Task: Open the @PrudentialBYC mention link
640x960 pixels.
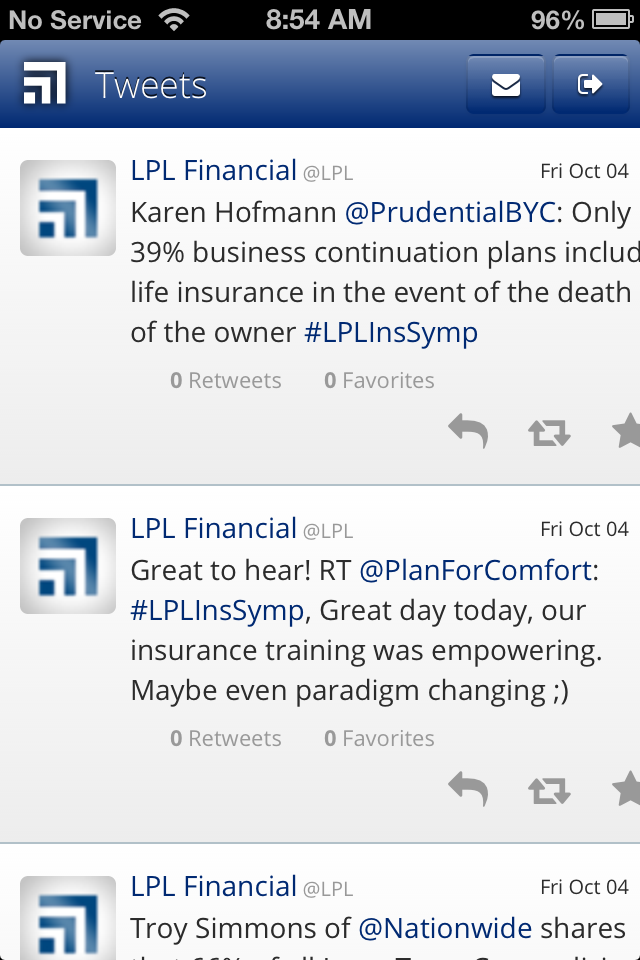Action: point(449,213)
